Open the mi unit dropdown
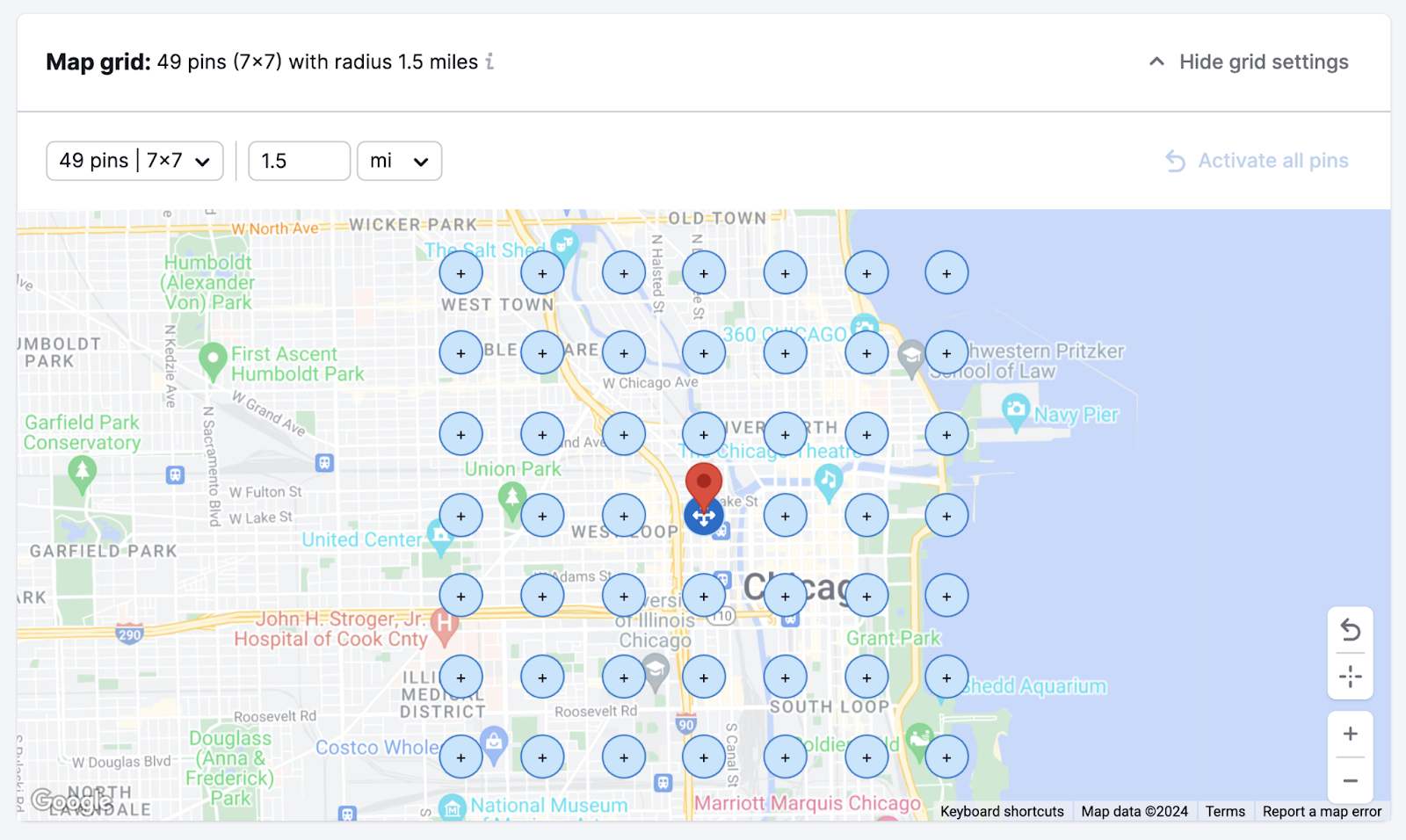Image resolution: width=1406 pixels, height=840 pixels. [x=399, y=161]
